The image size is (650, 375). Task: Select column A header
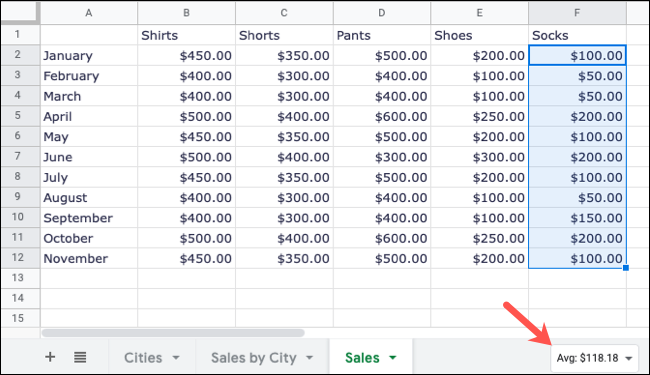[89, 13]
